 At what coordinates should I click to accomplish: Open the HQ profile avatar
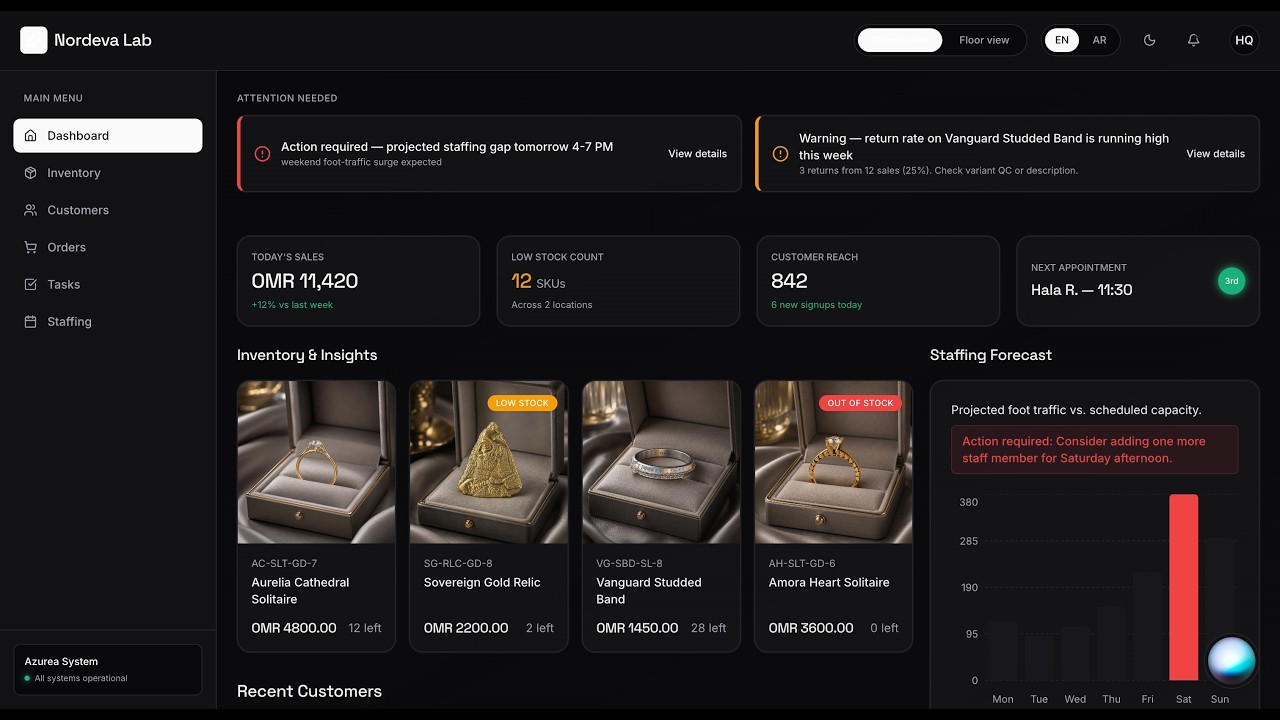coord(1244,40)
